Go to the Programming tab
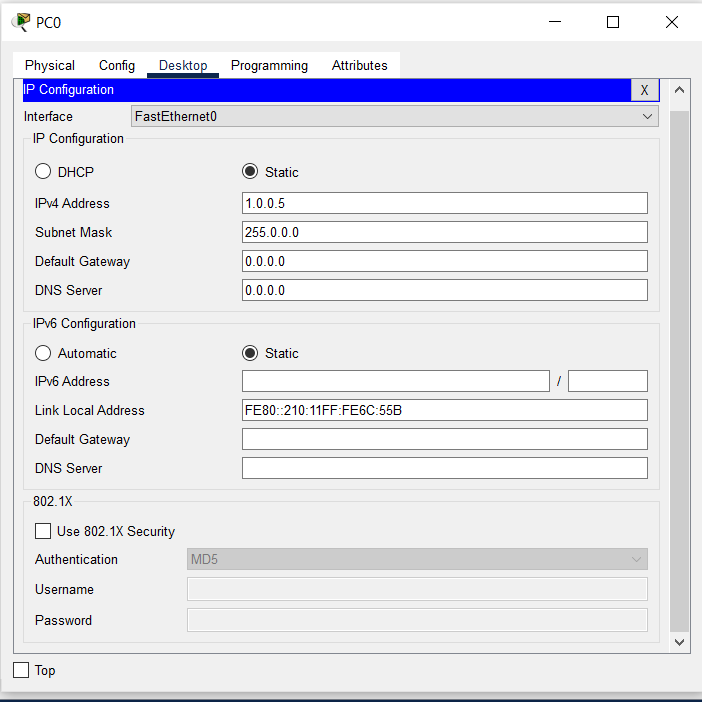702x702 pixels. click(269, 65)
